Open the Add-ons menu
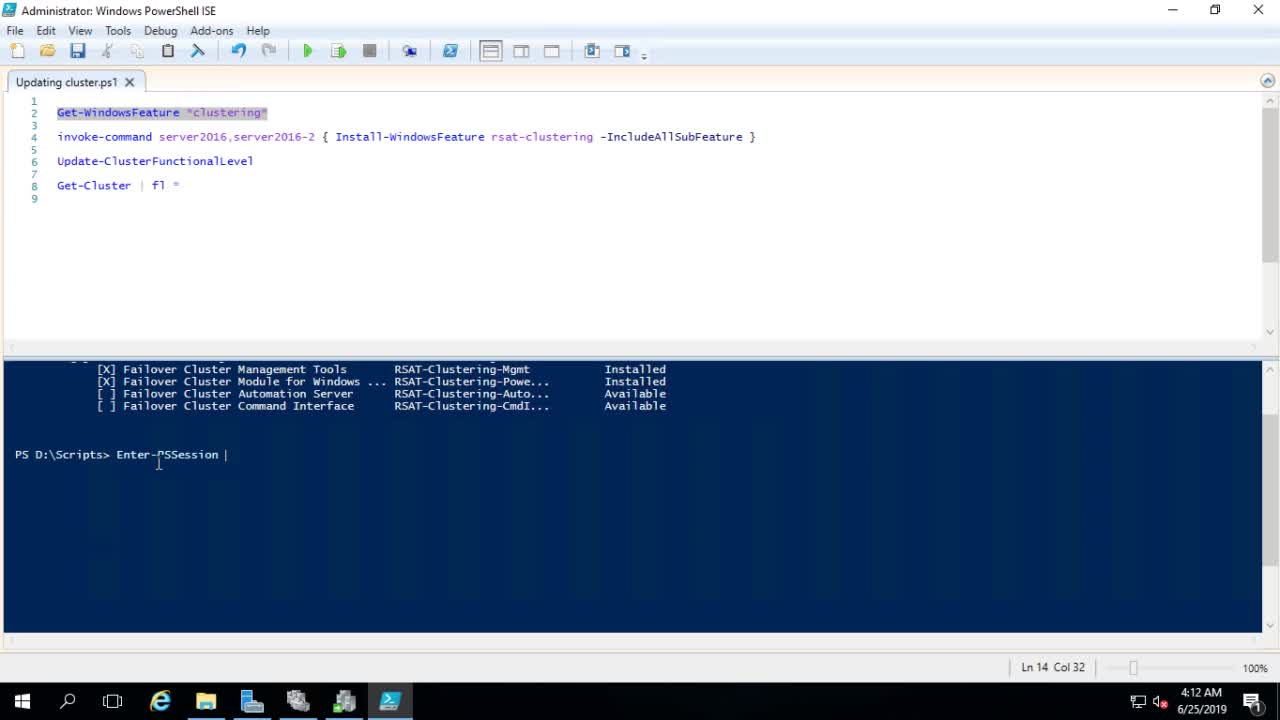The height and width of the screenshot is (720, 1280). (211, 31)
